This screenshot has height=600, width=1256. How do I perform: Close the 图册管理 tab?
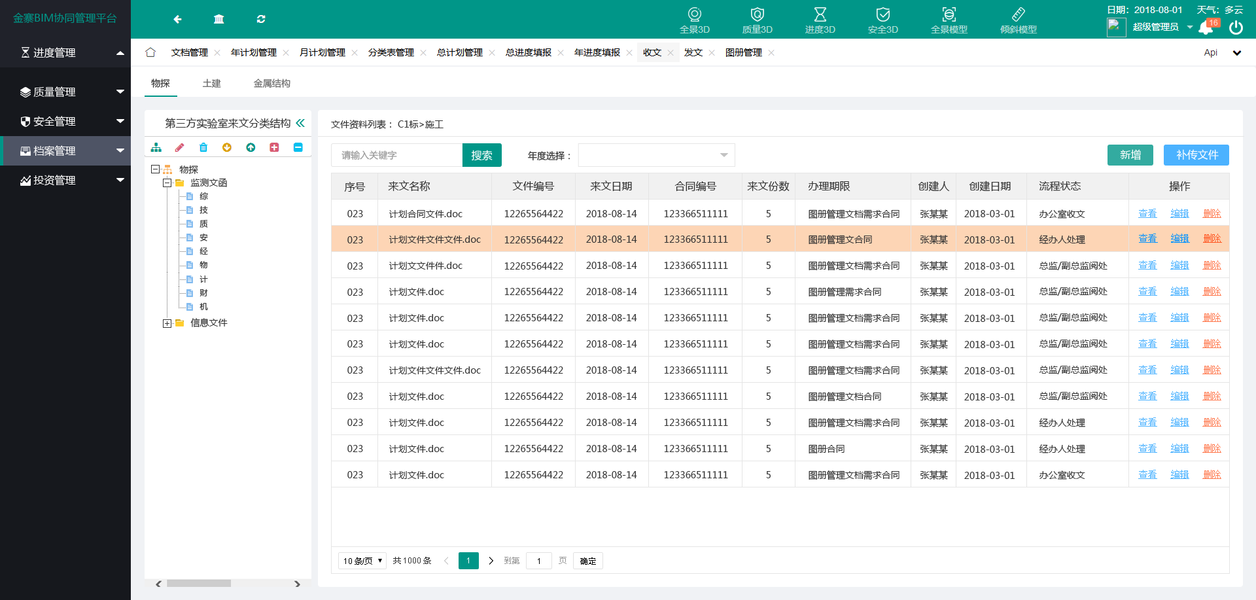pyautogui.click(x=771, y=53)
